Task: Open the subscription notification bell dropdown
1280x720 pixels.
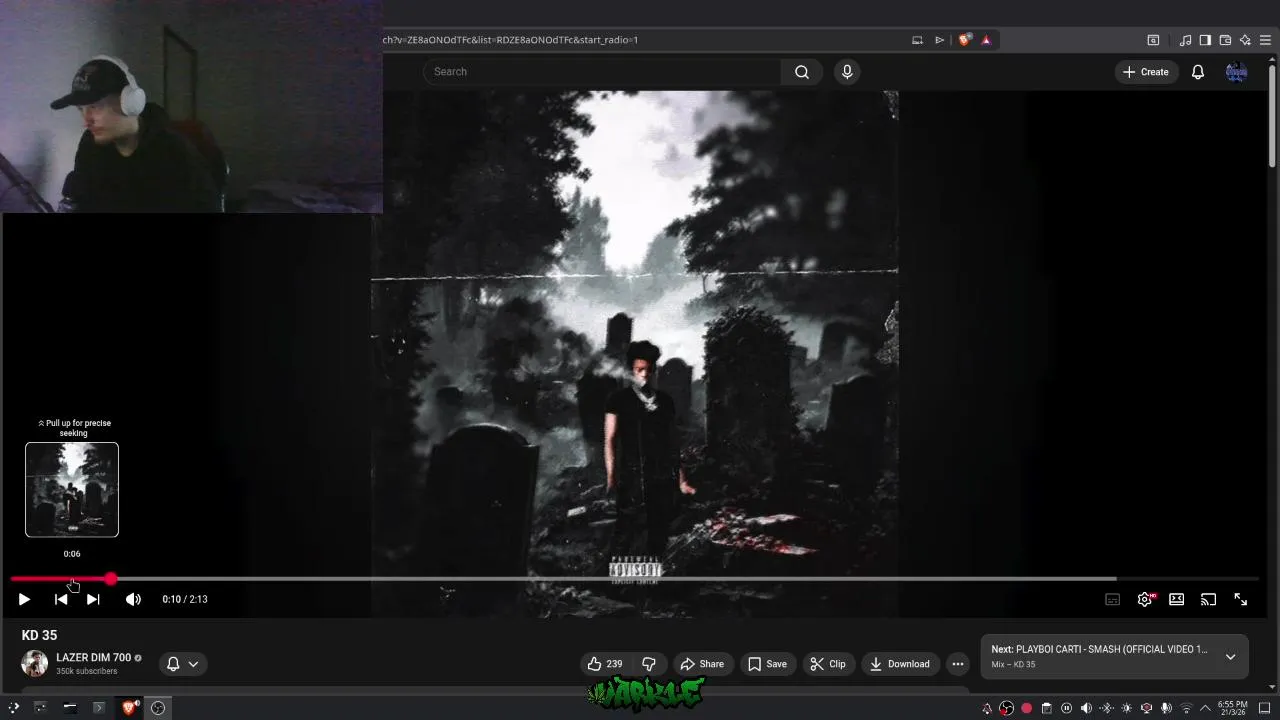Action: click(x=182, y=664)
